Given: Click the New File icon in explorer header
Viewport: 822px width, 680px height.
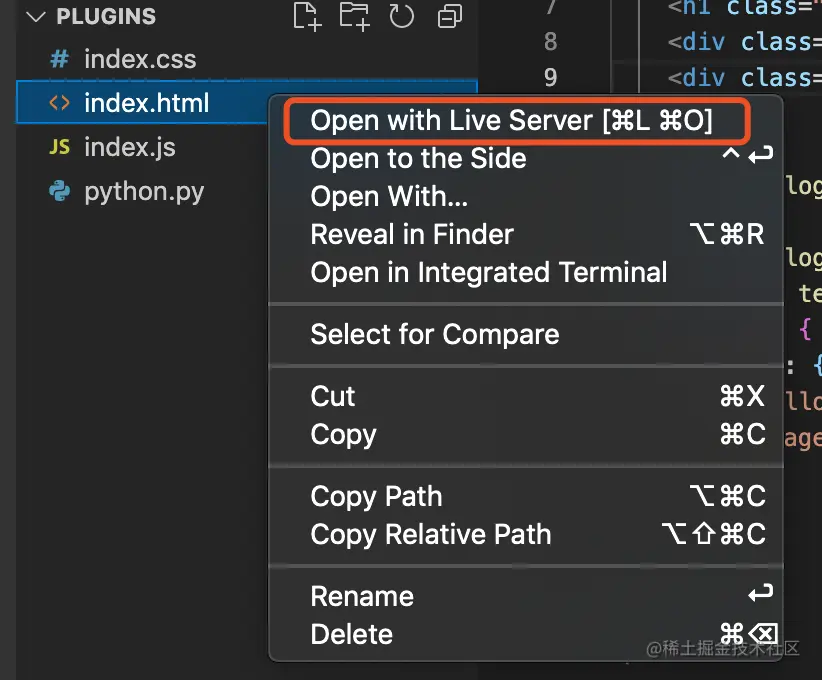Looking at the screenshot, I should coord(307,16).
